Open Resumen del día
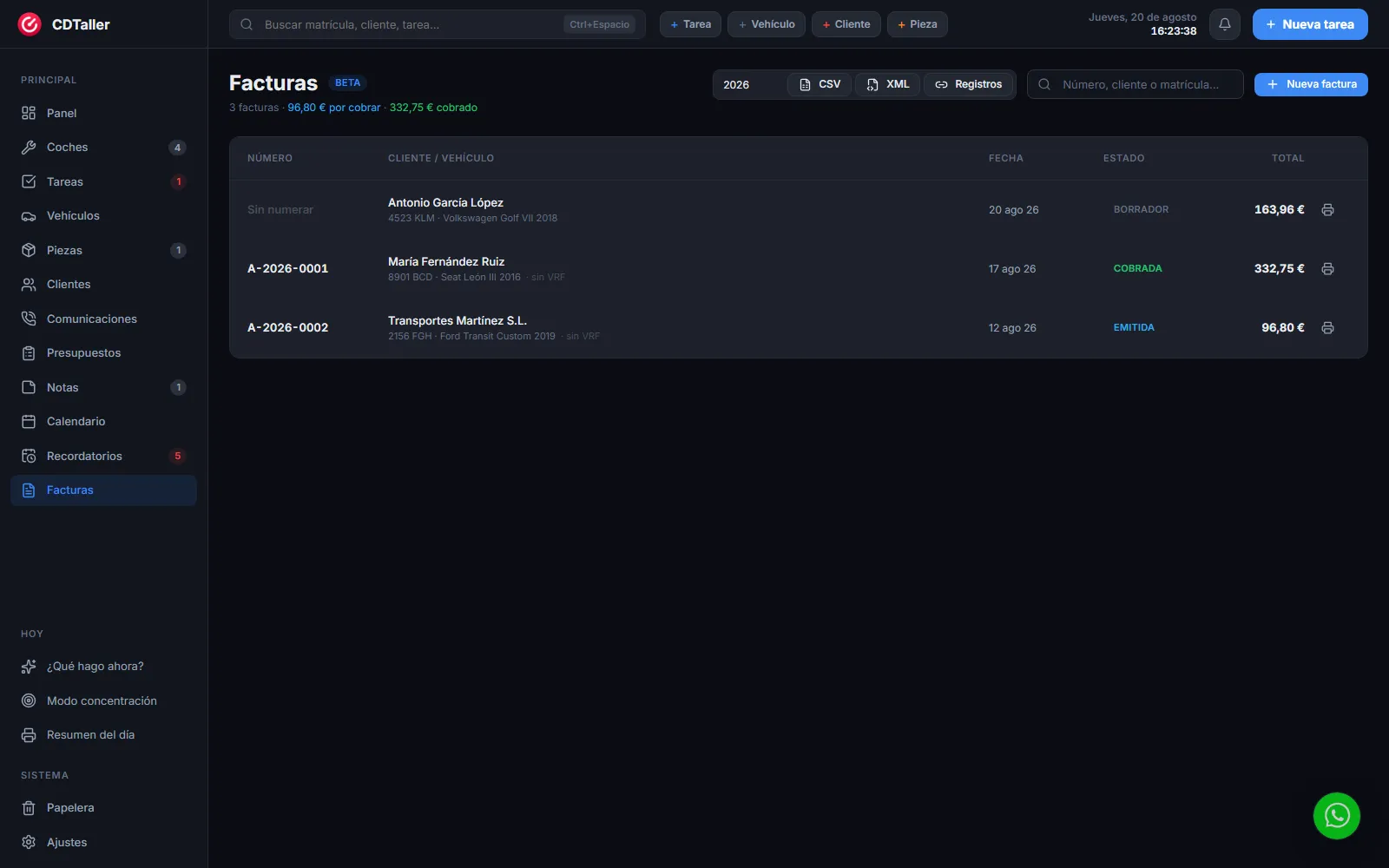The height and width of the screenshot is (868, 1389). click(x=103, y=735)
